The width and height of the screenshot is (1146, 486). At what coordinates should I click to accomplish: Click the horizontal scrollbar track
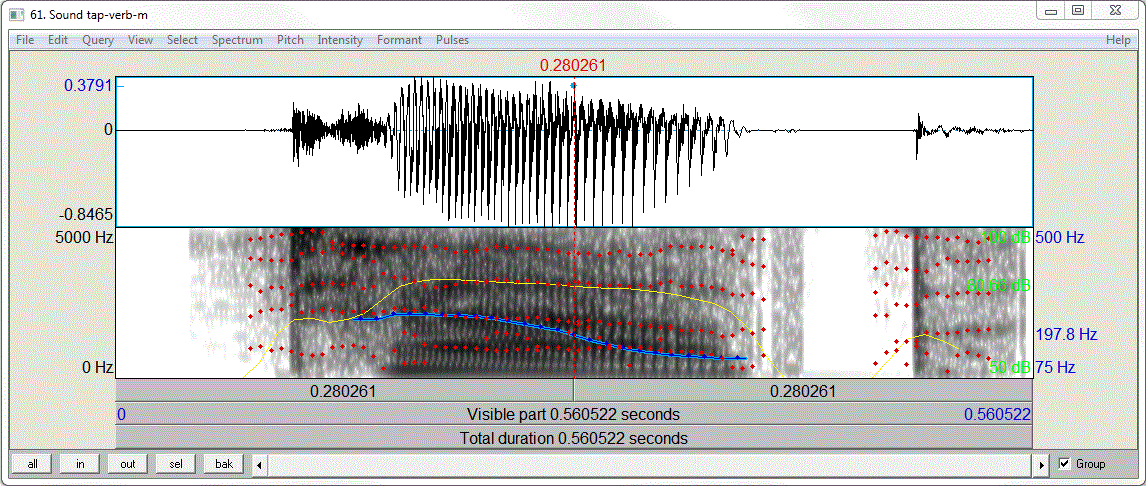(x=650, y=464)
